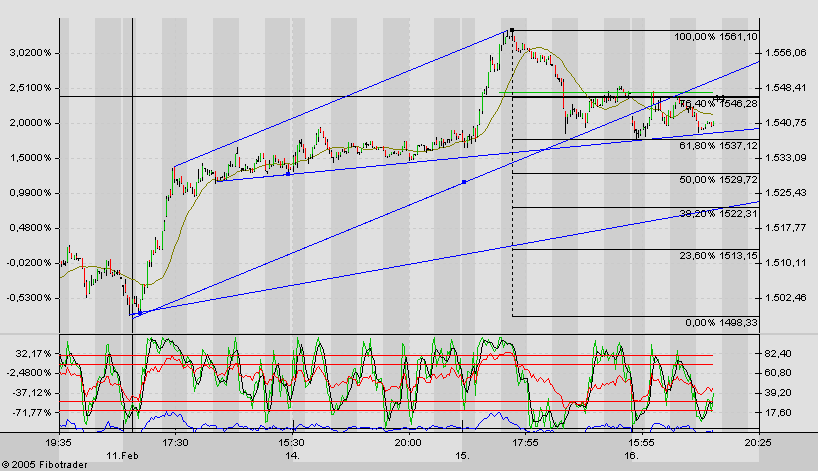Select midpoint handle on the steep blue trendline
This screenshot has width=818, height=471.
point(464,182)
